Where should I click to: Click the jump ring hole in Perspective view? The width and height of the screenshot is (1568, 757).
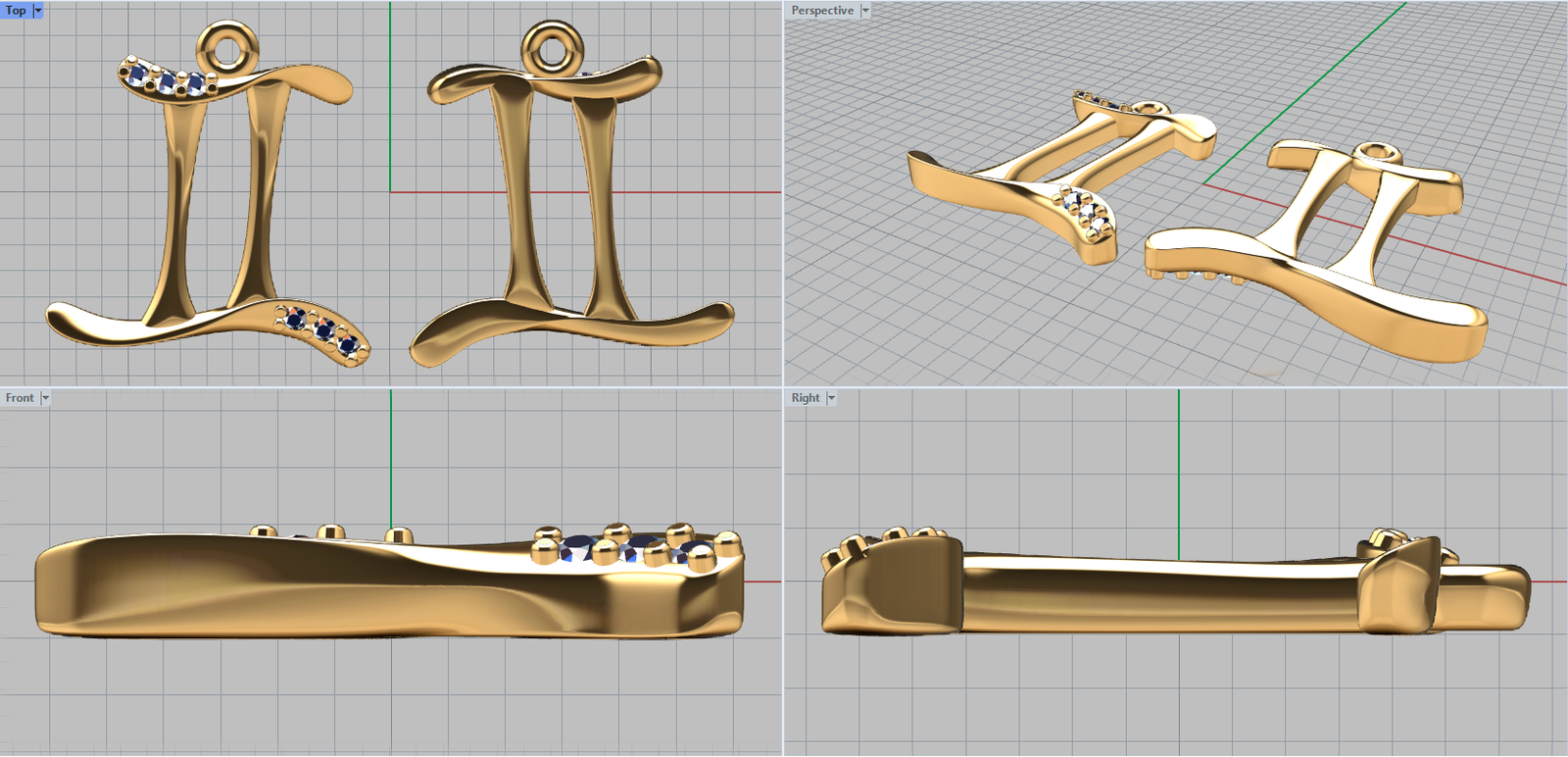click(1380, 151)
